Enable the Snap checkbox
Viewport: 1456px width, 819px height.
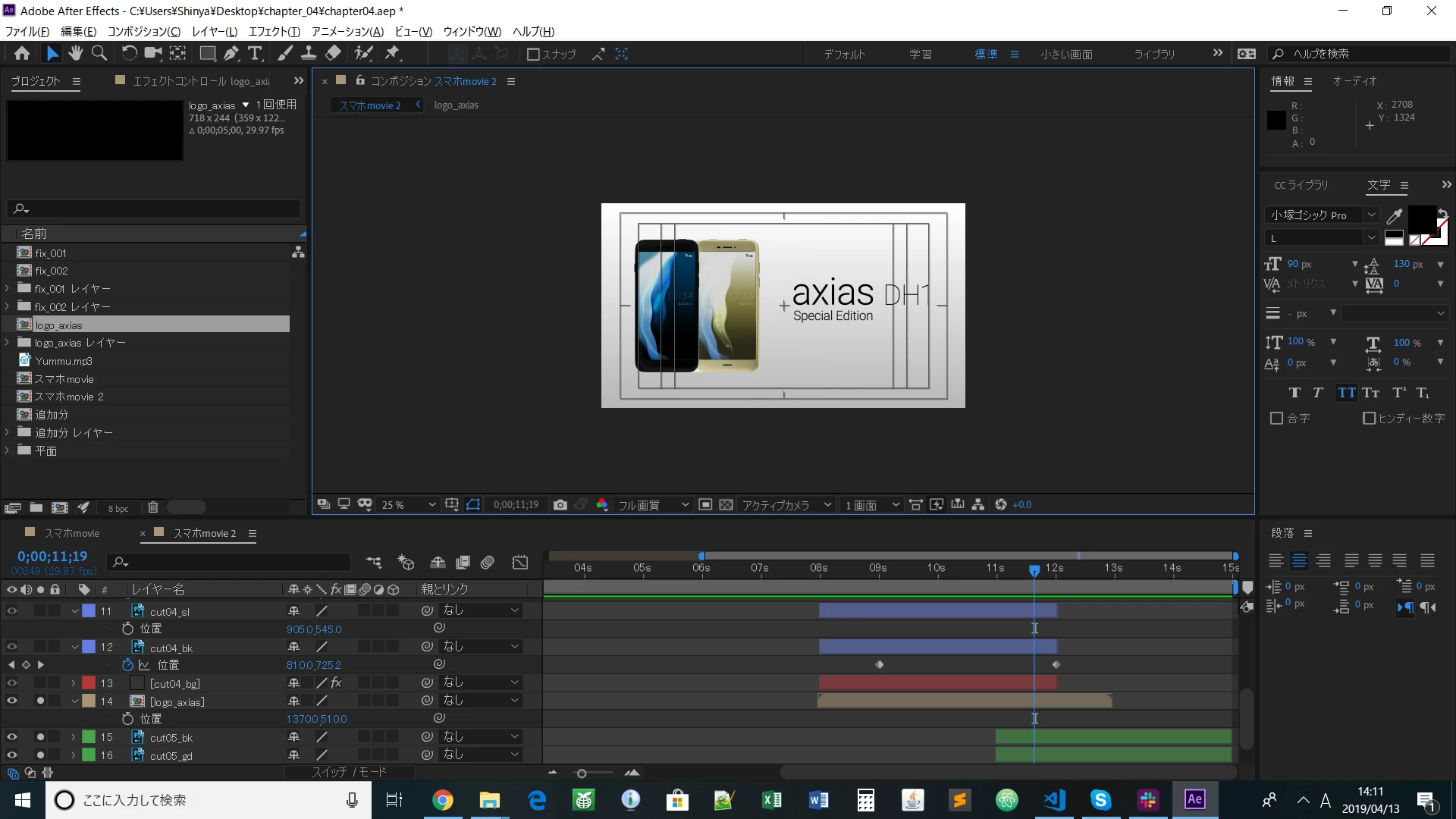[x=533, y=54]
